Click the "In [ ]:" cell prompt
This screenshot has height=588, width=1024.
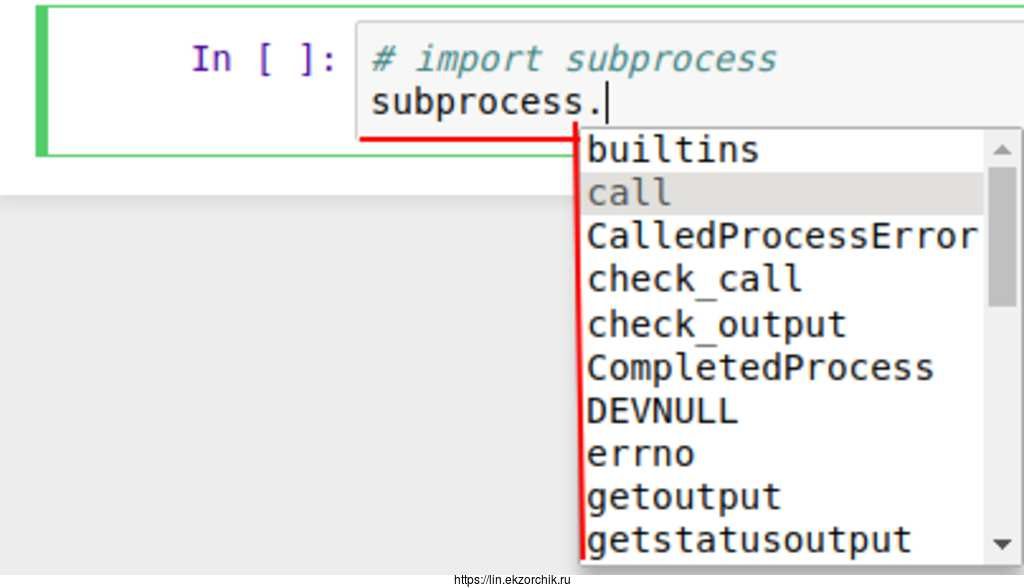coord(263,59)
